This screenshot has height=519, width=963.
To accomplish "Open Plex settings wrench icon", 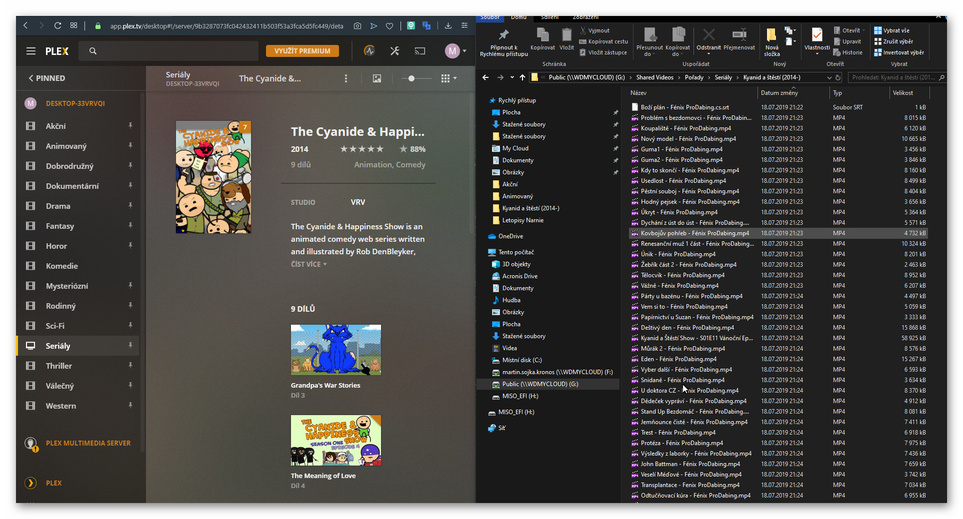I will coord(394,51).
